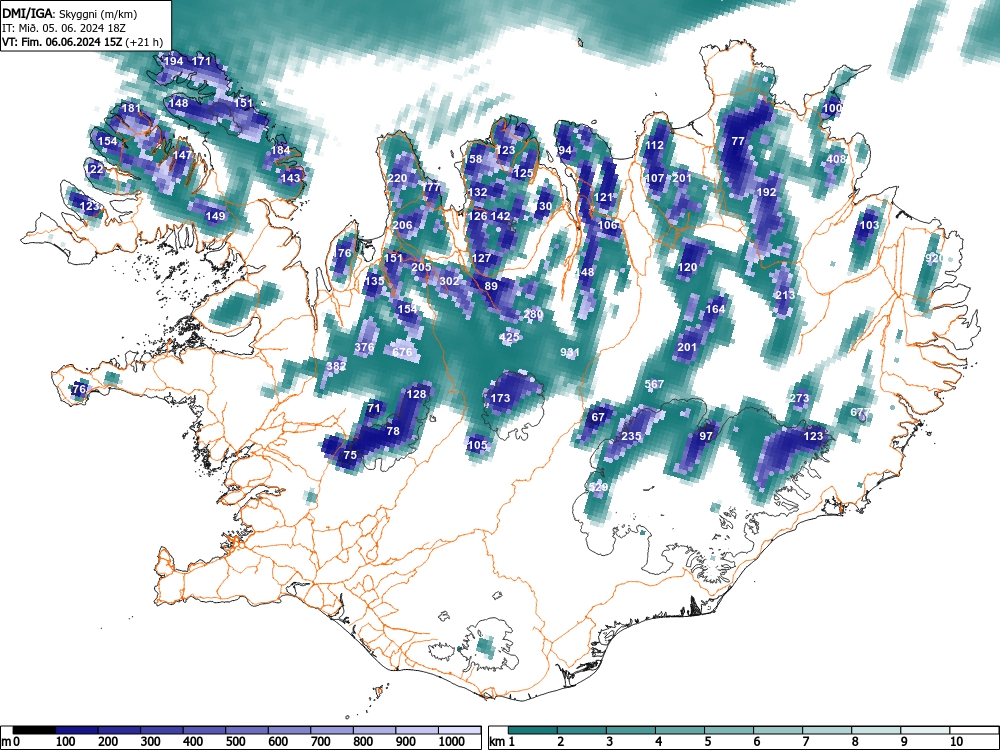Click the number 67 on the map

pos(598,417)
